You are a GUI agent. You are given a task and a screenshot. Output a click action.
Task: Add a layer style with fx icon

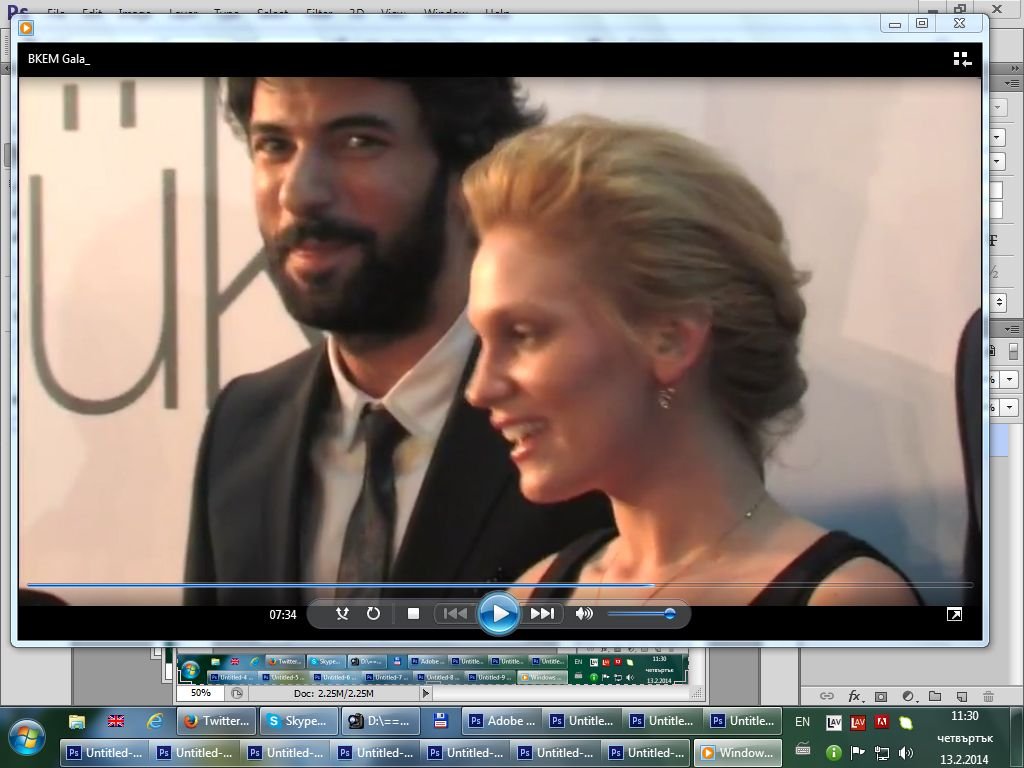tap(855, 696)
